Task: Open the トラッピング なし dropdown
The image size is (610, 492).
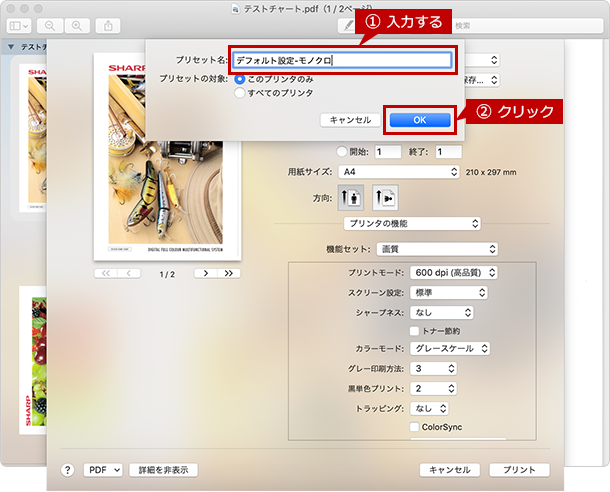Action: (429, 408)
